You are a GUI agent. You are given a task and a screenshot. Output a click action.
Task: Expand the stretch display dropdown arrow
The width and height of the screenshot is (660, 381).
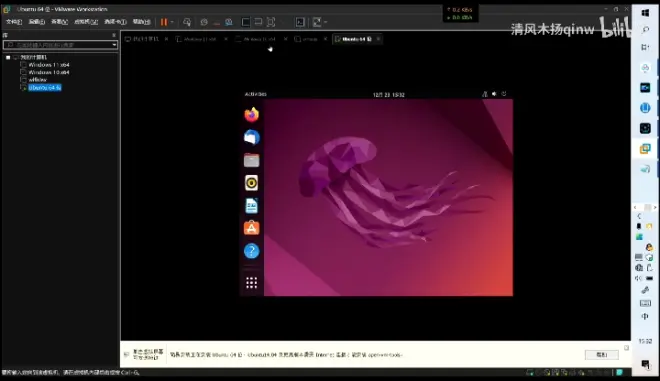[325, 22]
